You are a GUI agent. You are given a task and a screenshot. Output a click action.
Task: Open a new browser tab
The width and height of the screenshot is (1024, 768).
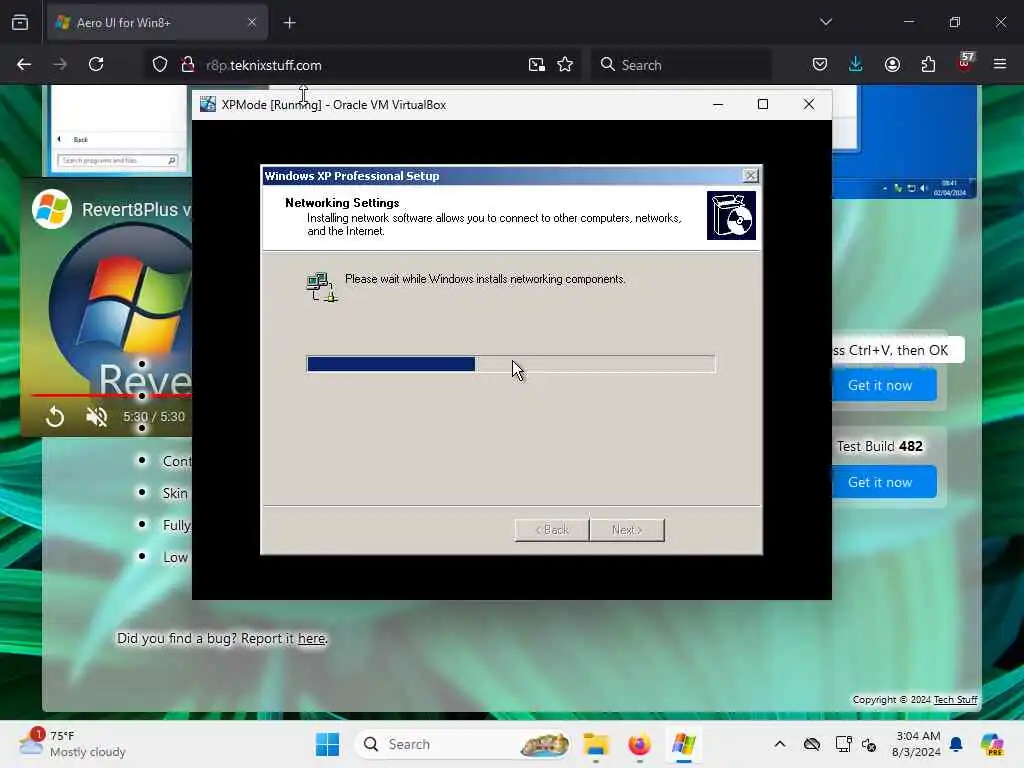point(289,23)
